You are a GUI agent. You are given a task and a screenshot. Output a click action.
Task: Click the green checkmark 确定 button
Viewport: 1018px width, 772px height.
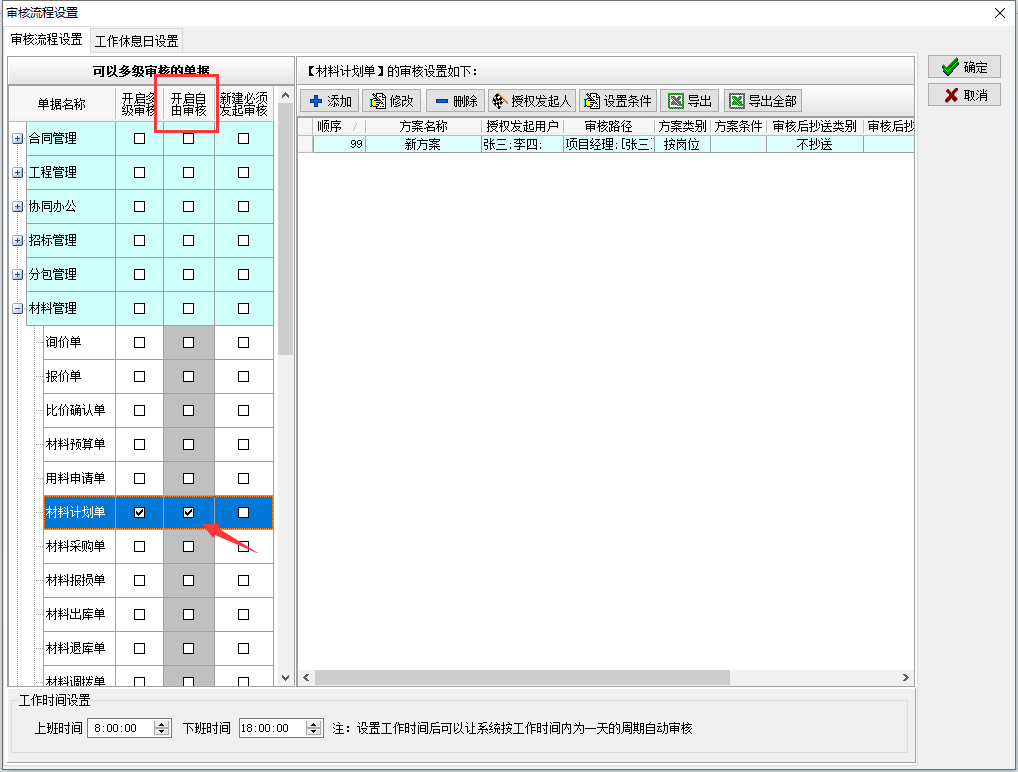(949, 67)
